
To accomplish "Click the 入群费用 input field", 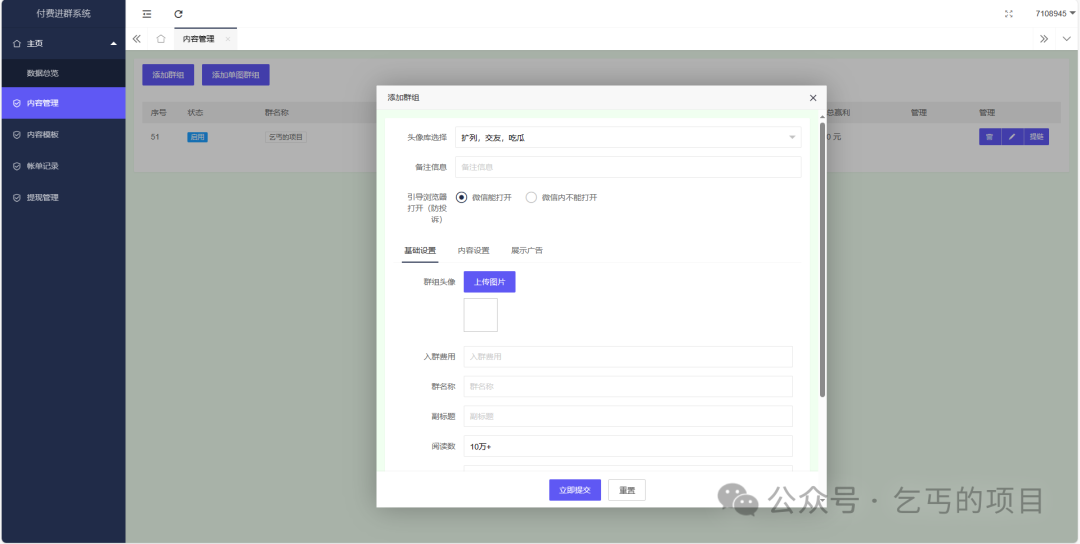I will click(628, 357).
